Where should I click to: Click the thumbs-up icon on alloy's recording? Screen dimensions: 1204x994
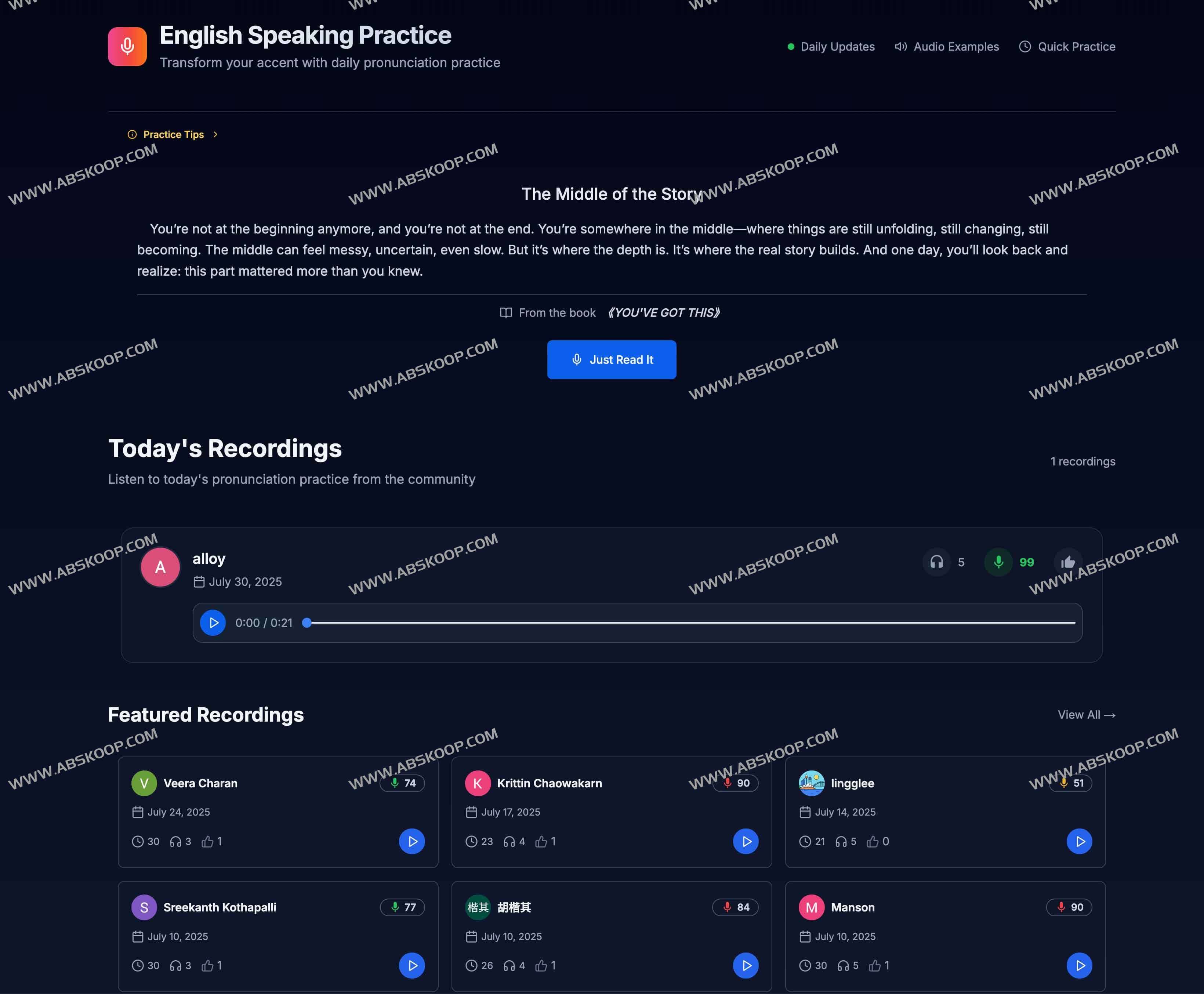[1068, 562]
